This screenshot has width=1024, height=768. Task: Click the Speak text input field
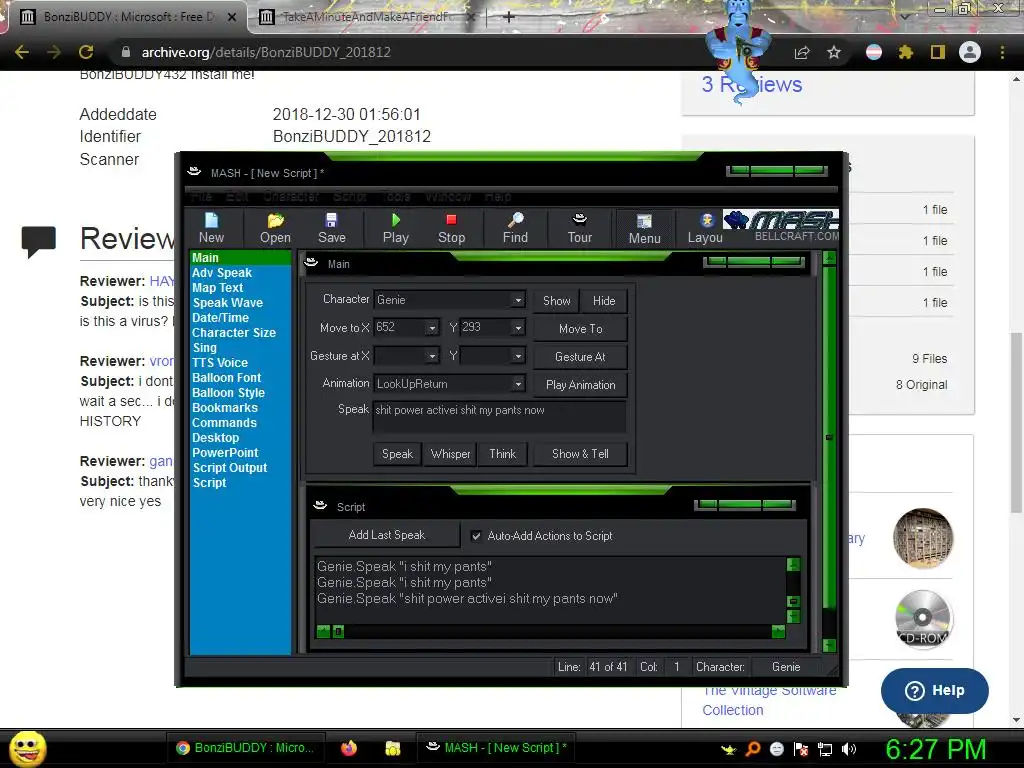pos(500,416)
